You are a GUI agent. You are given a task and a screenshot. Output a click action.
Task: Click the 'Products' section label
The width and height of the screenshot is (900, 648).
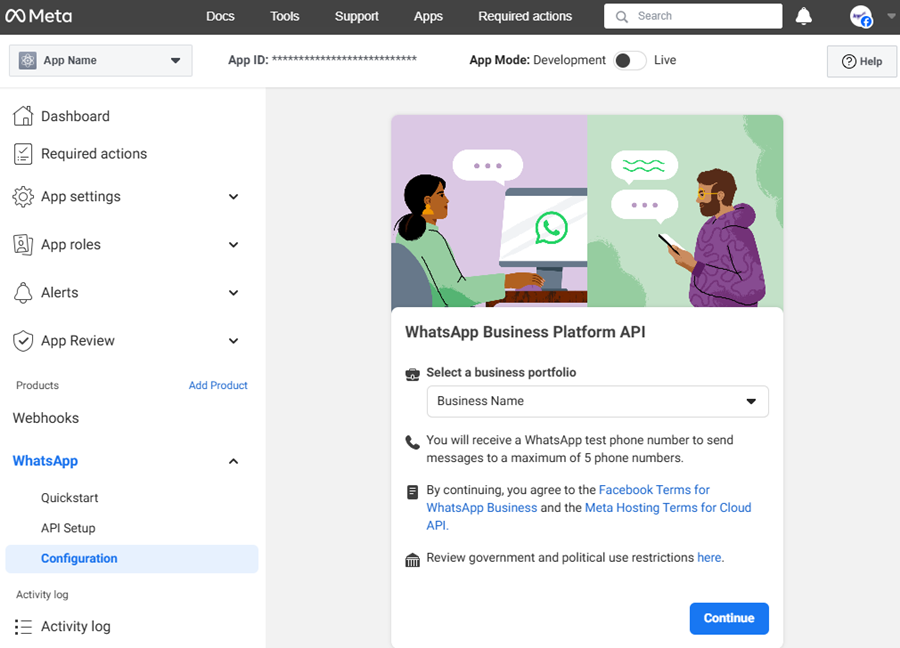37,385
